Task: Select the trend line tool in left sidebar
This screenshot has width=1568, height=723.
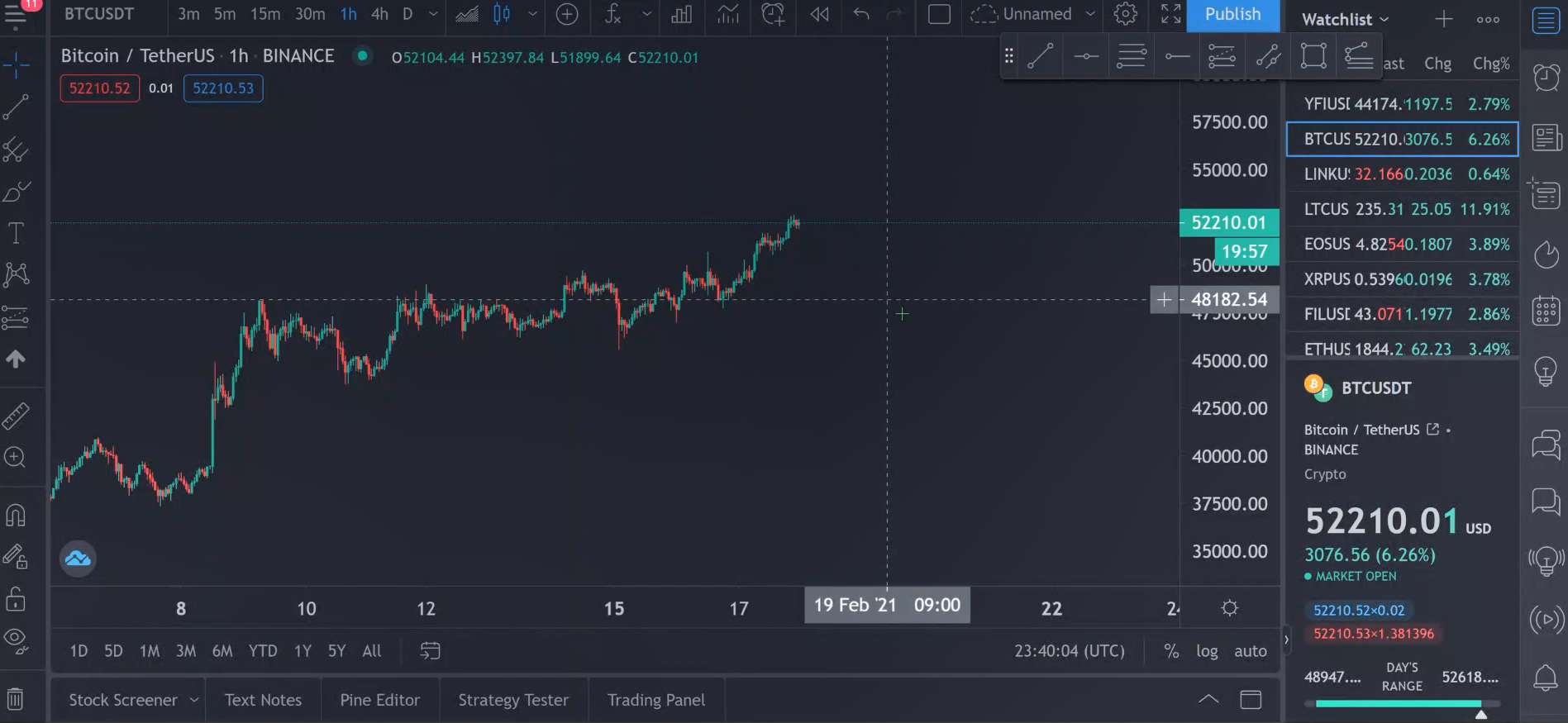Action: pos(16,107)
